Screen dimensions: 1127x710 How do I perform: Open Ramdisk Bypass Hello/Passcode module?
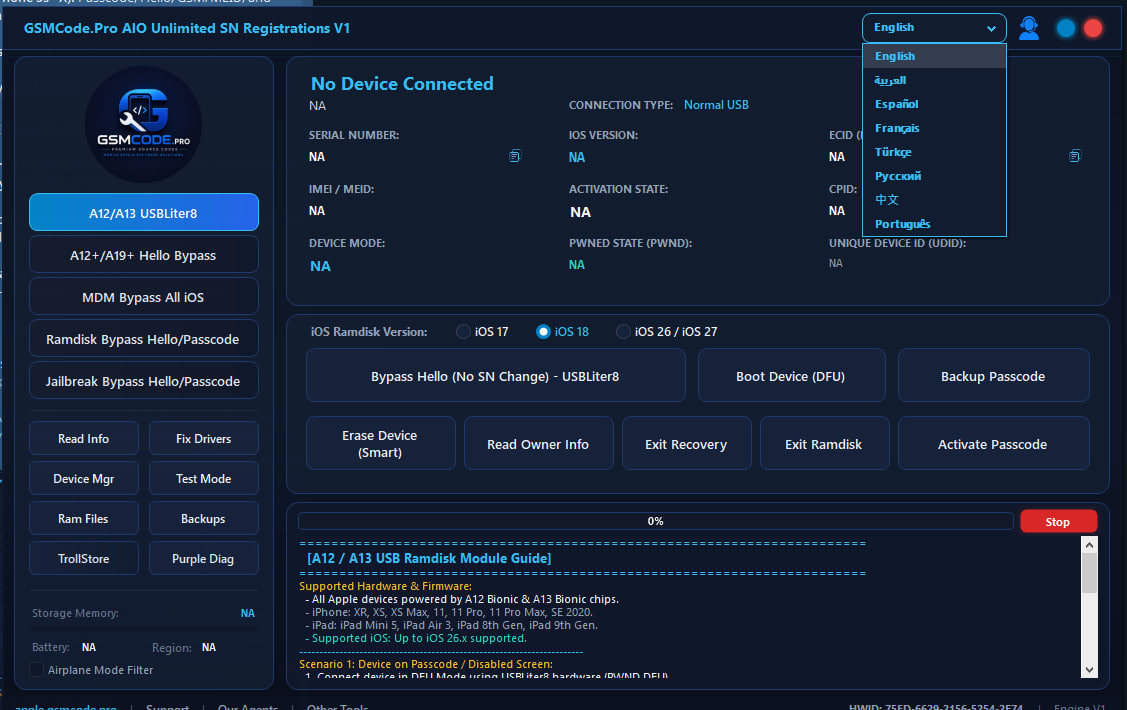coord(144,339)
